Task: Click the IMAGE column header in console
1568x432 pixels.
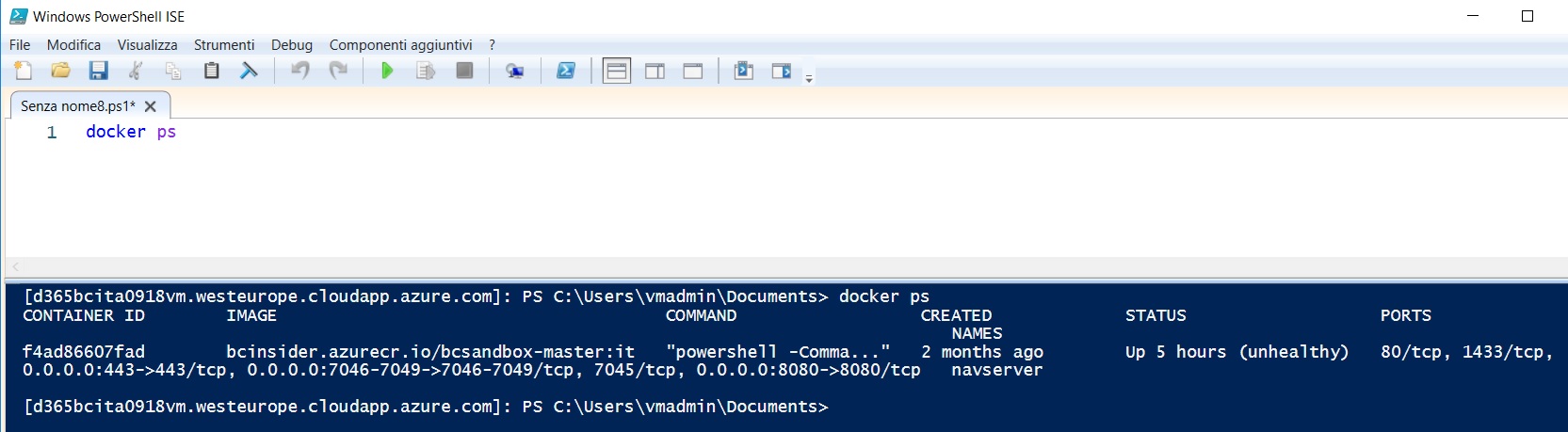Action: click(251, 315)
